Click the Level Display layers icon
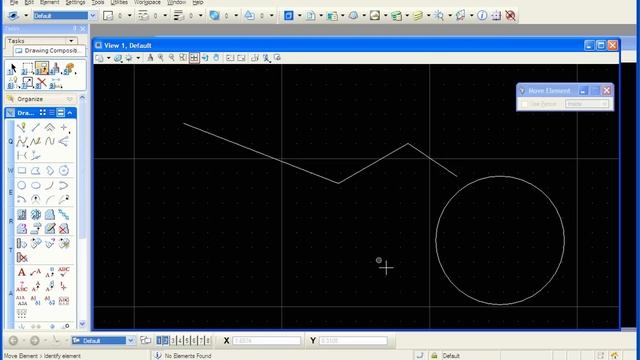Viewport: 640px width, 360px height. [418, 16]
